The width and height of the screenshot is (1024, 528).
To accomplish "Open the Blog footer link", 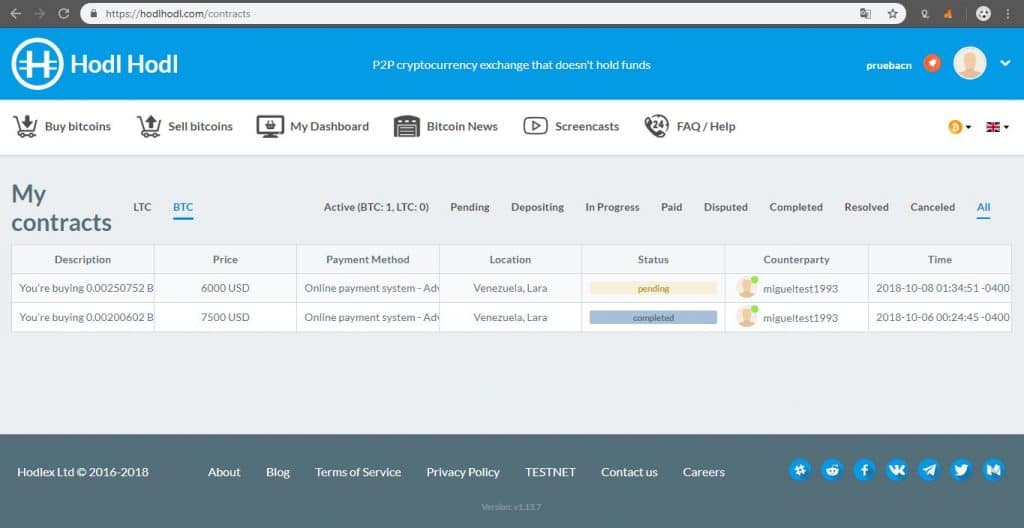I will point(278,472).
